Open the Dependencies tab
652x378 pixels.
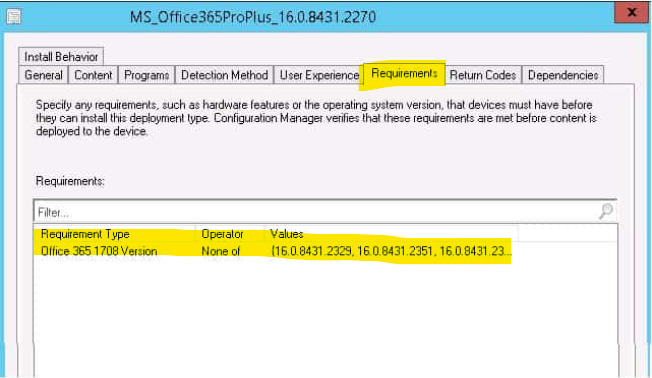[x=563, y=75]
